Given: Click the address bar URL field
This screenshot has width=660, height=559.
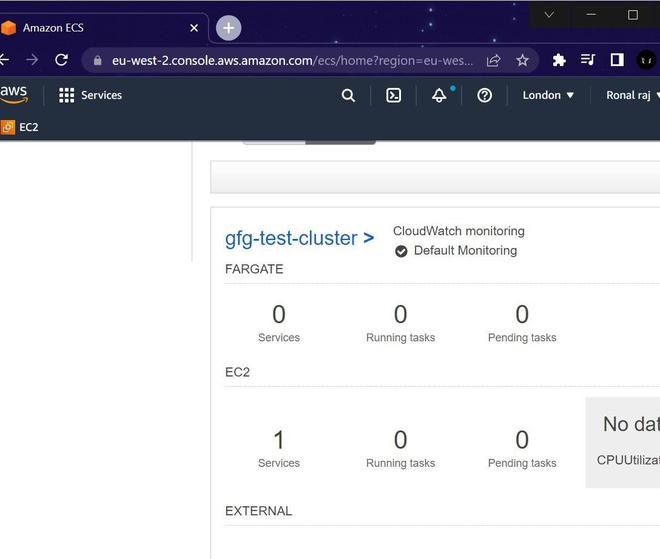Looking at the screenshot, I should (292, 61).
